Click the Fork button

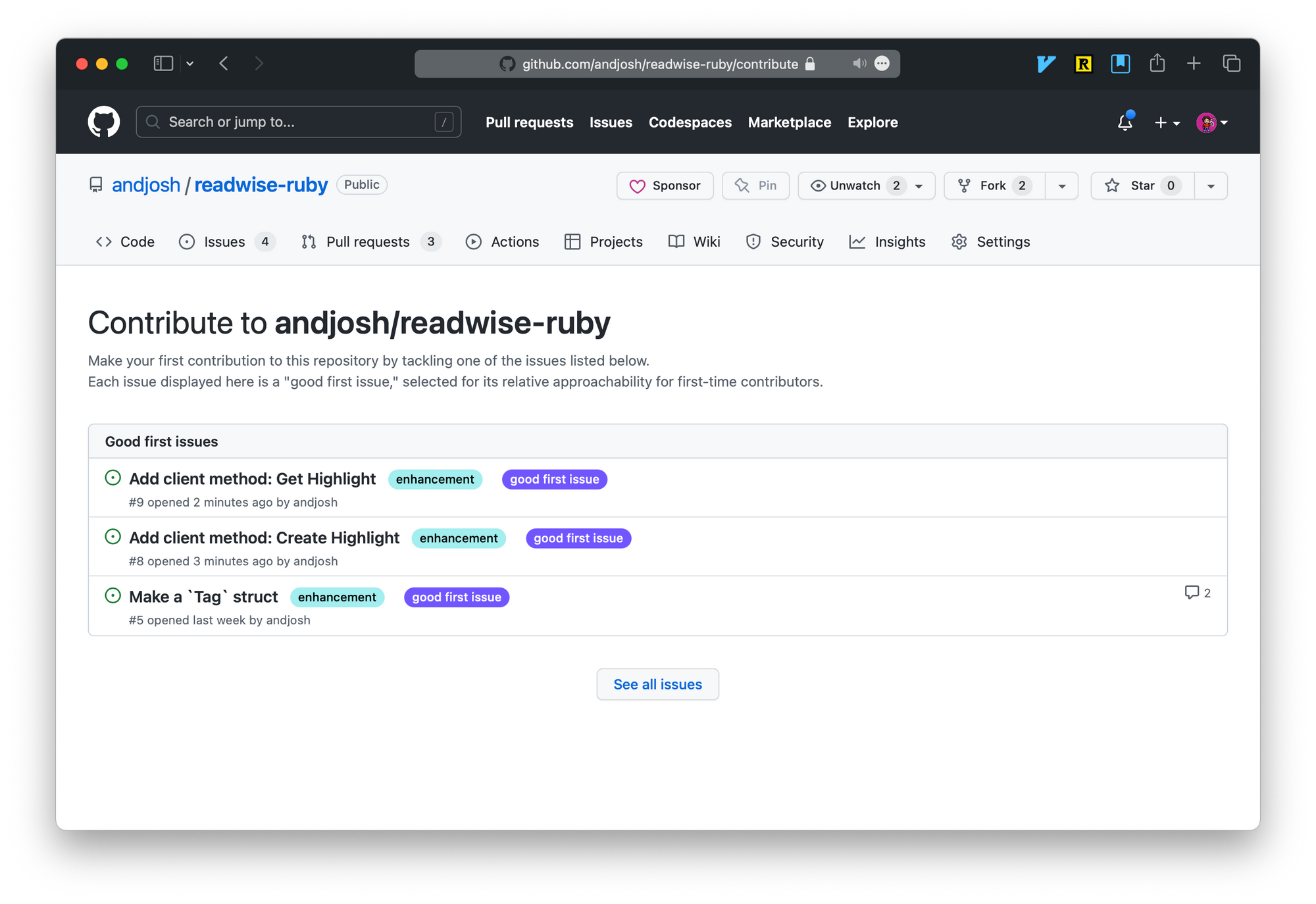[994, 186]
